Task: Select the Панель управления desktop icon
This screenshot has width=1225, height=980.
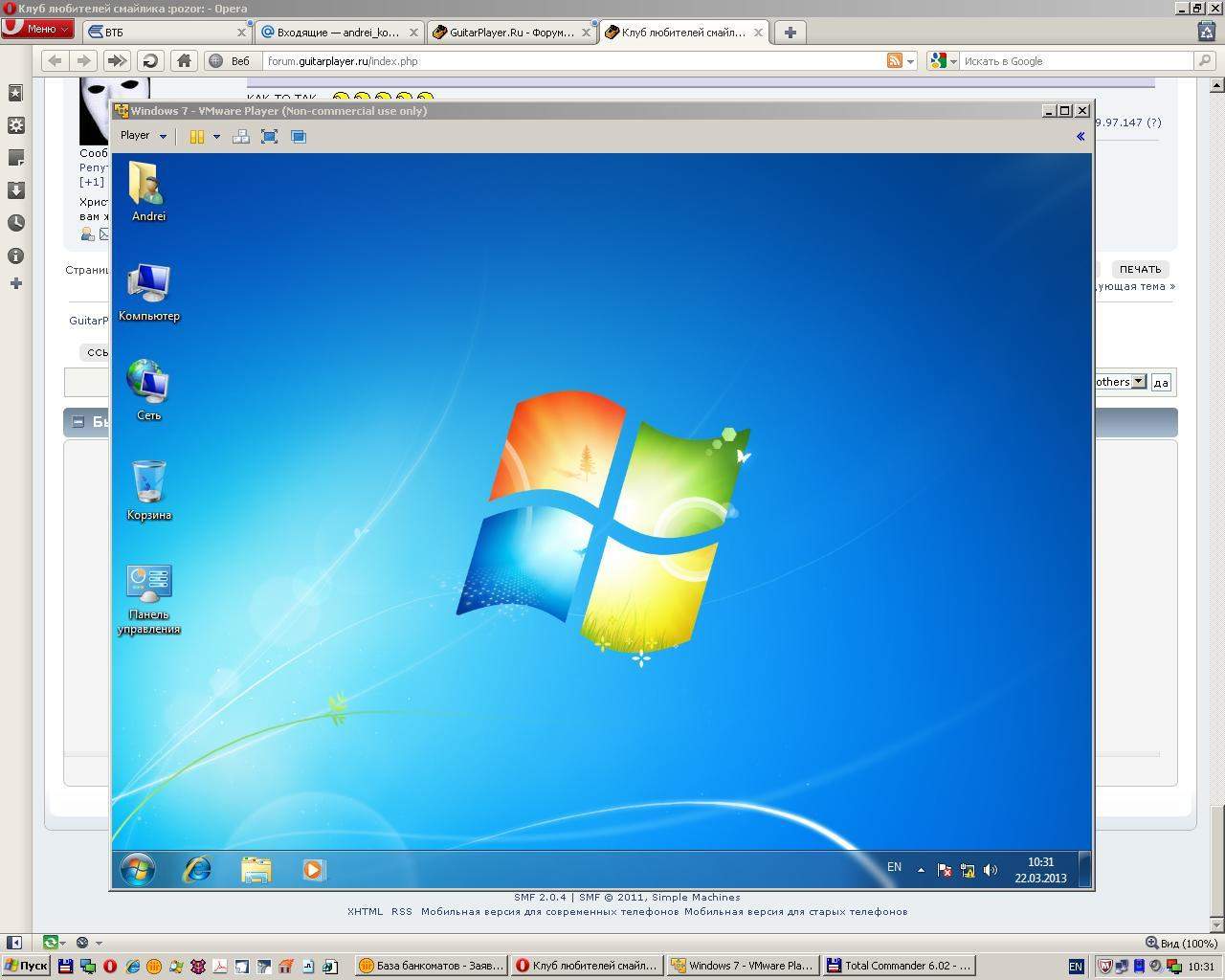Action: point(149,599)
